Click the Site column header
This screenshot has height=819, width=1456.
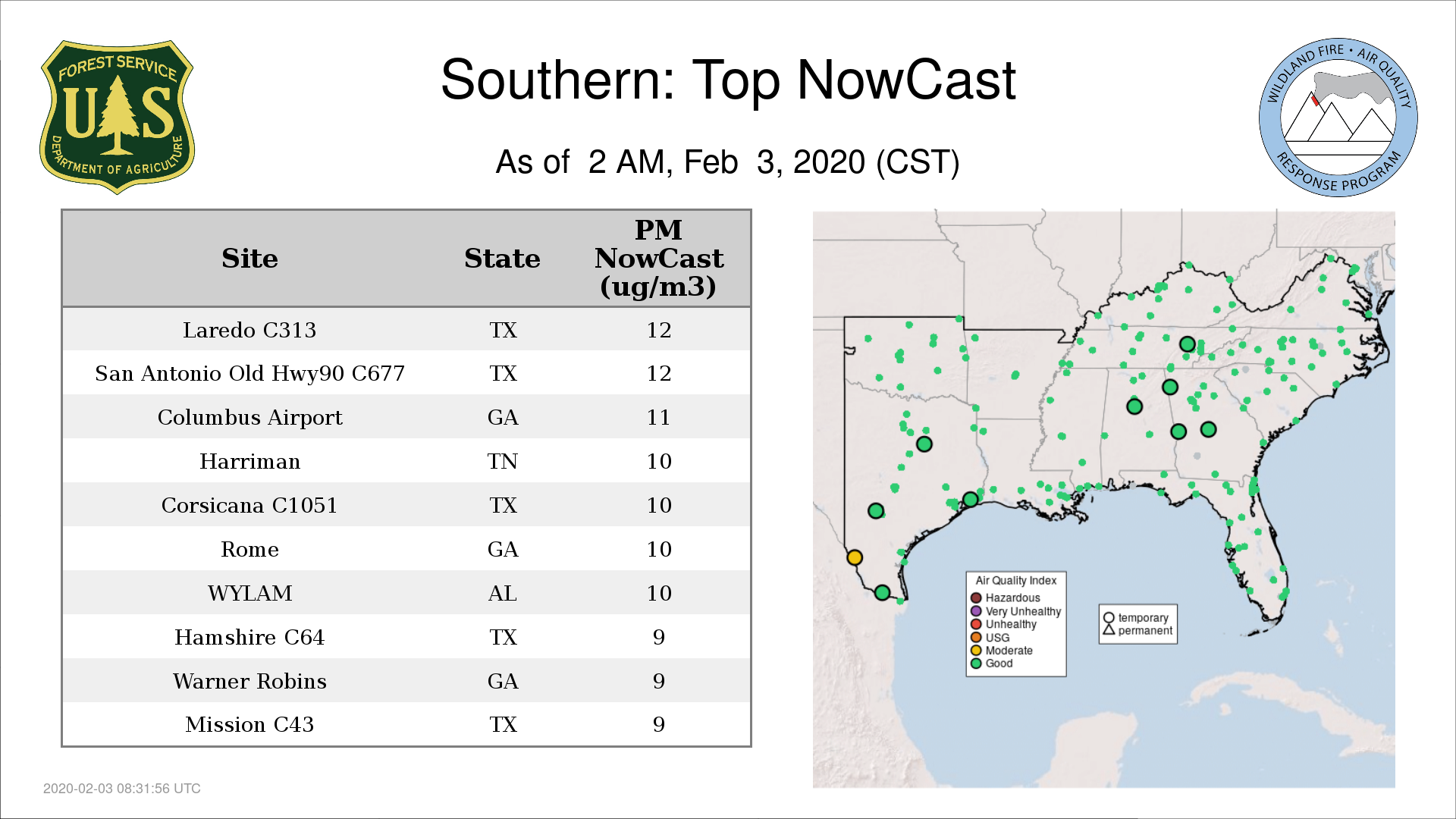[x=249, y=259]
